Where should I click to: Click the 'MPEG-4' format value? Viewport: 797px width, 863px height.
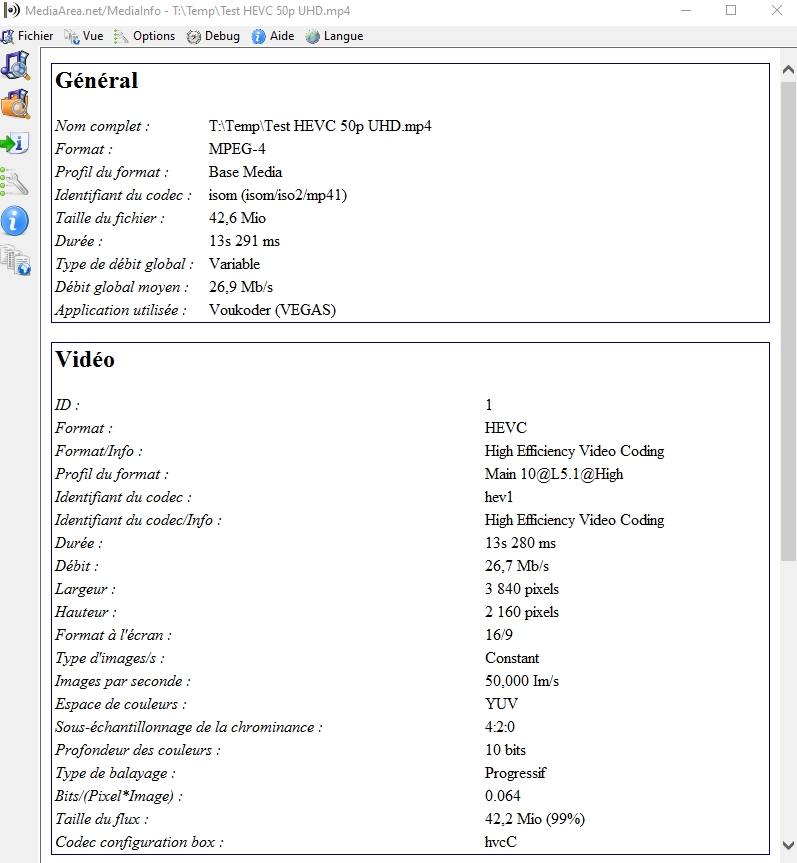(237, 149)
